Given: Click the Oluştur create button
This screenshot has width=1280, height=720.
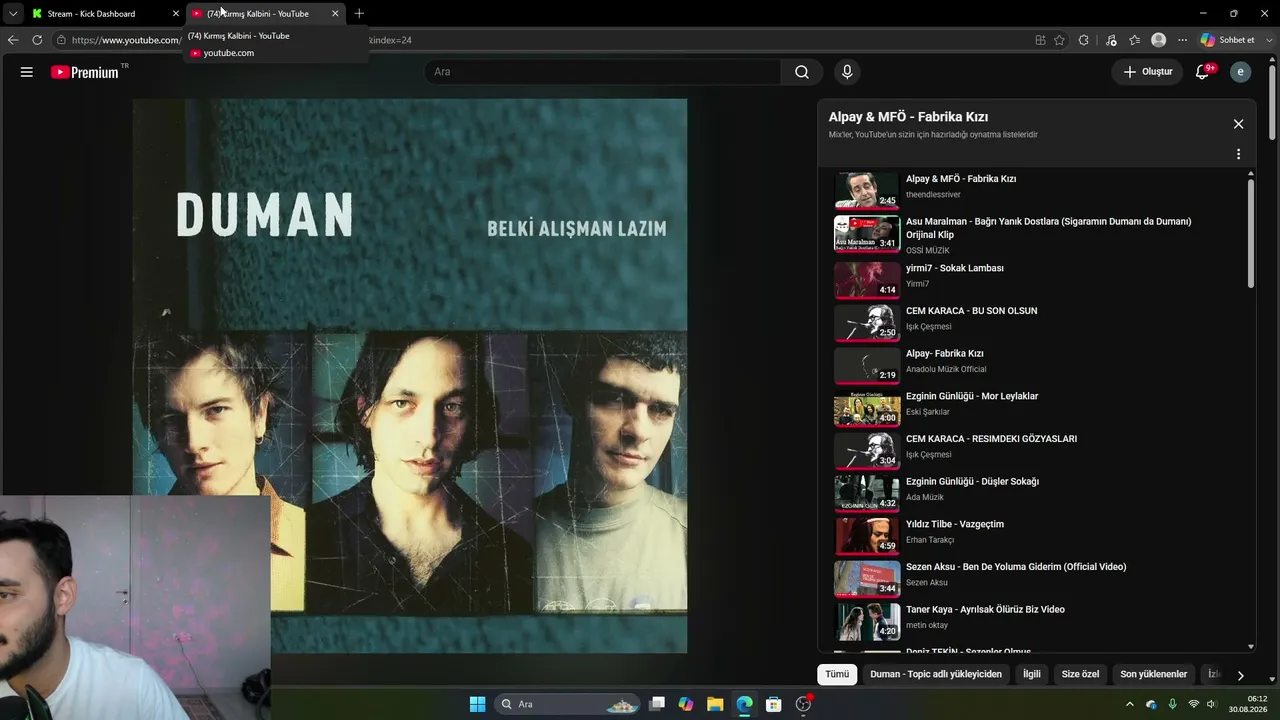Looking at the screenshot, I should 1147,72.
